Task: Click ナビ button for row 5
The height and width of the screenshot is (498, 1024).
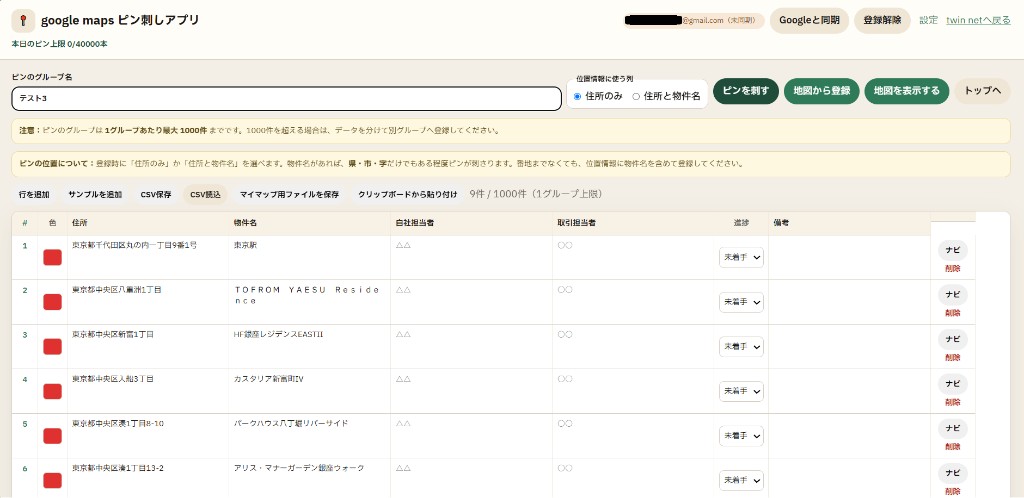Action: tap(952, 428)
